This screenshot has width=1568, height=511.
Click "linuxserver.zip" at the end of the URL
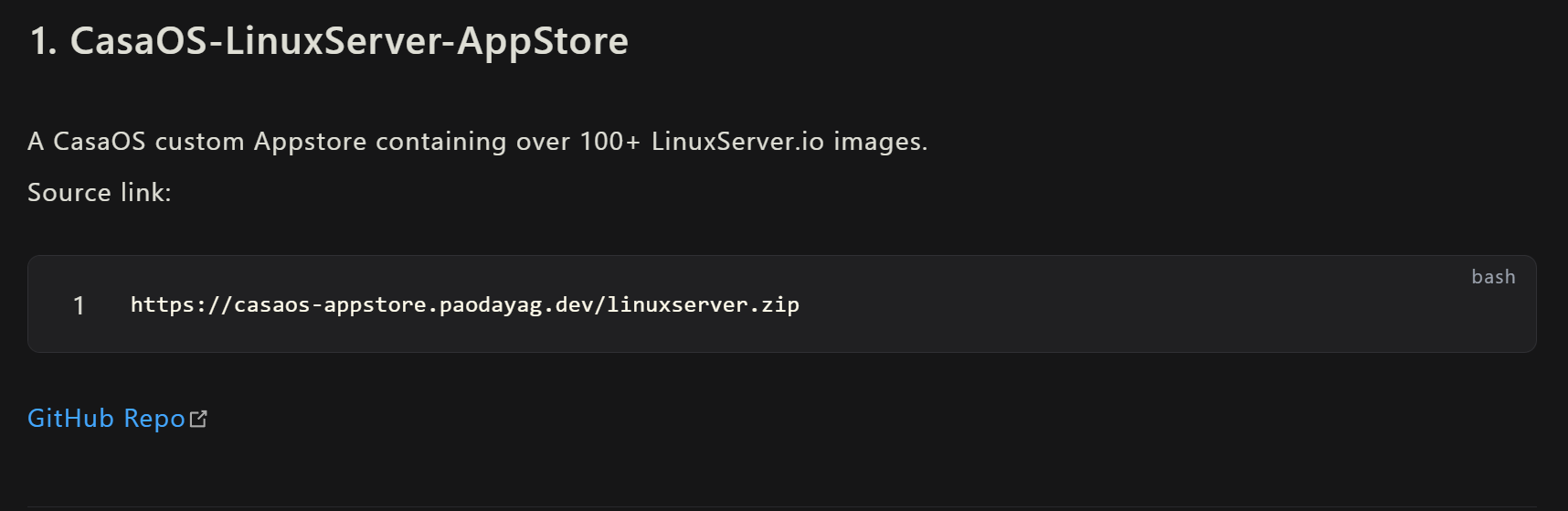tap(703, 305)
